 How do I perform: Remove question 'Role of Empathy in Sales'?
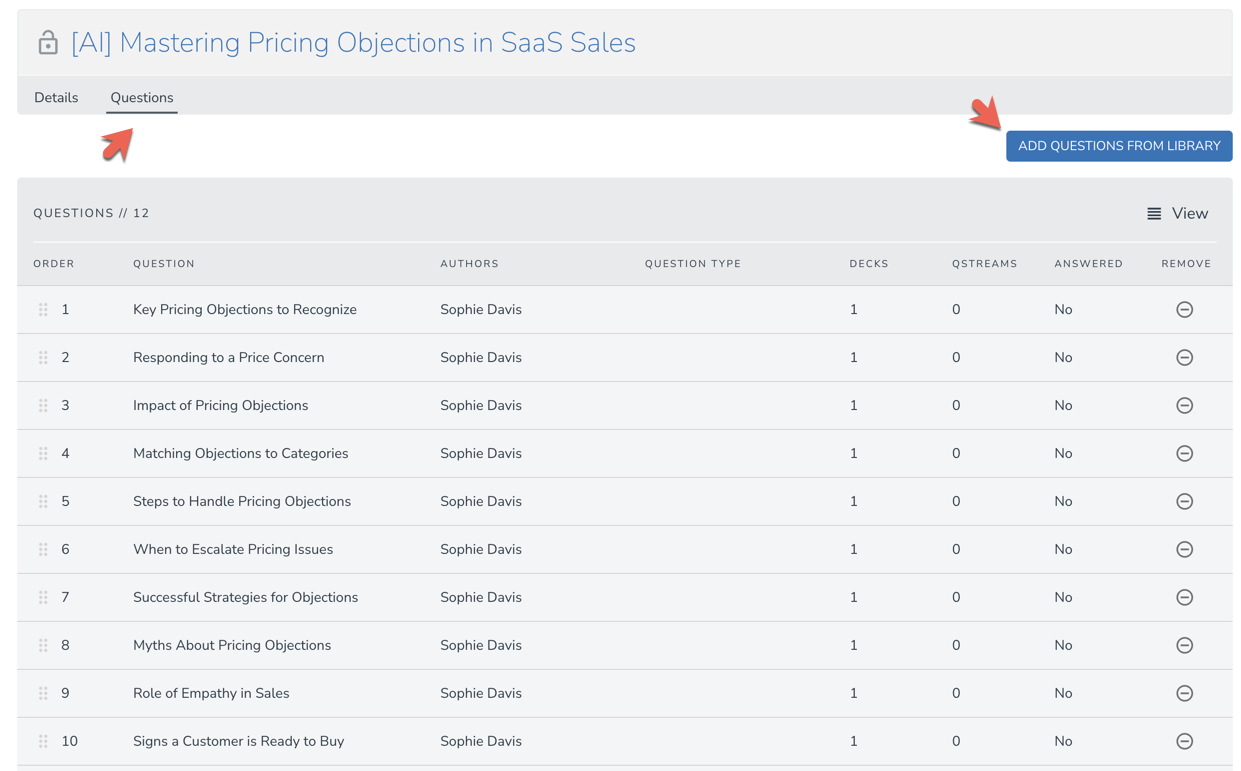coord(1184,694)
